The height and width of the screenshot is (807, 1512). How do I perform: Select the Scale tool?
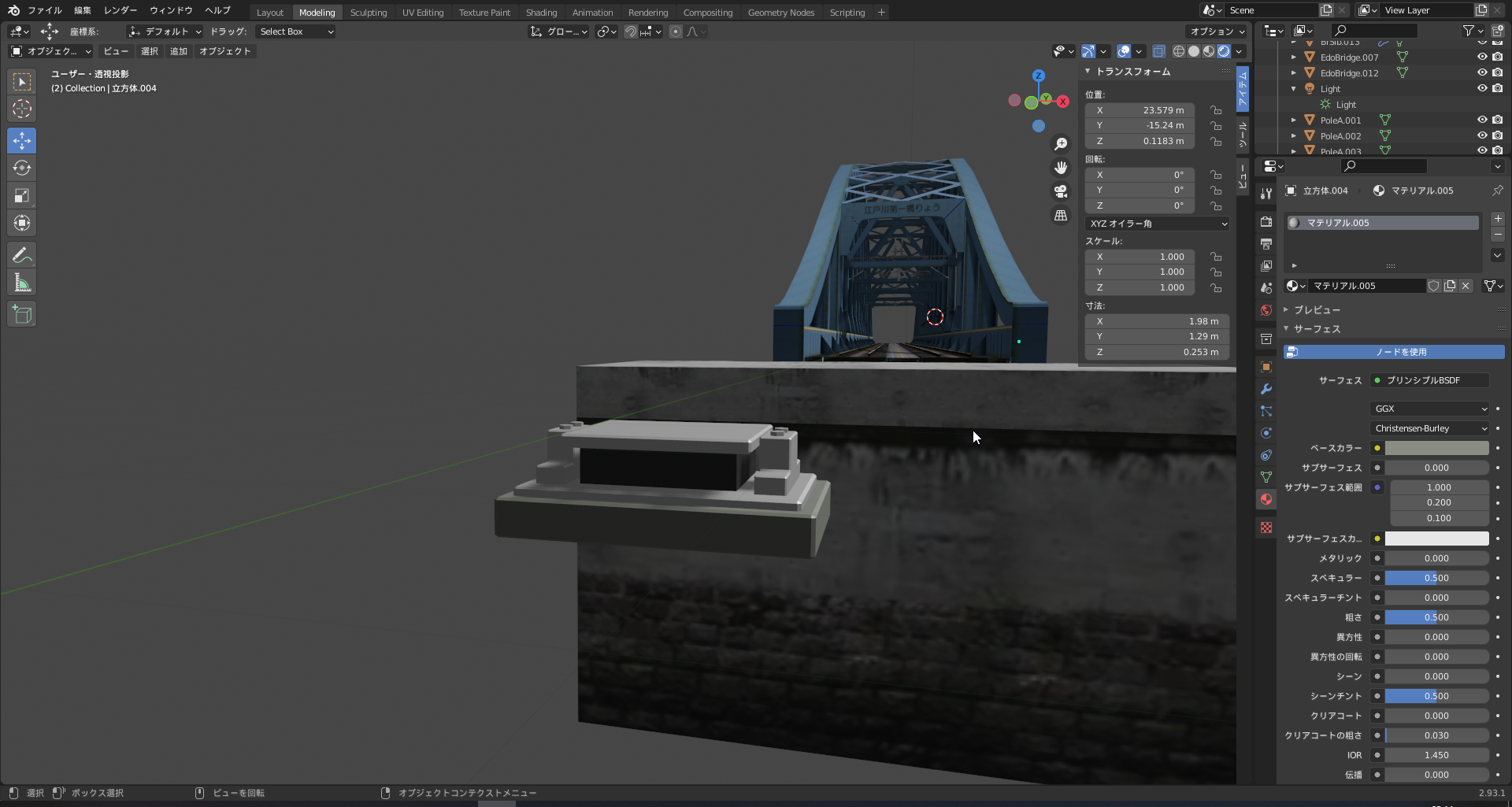[22, 196]
